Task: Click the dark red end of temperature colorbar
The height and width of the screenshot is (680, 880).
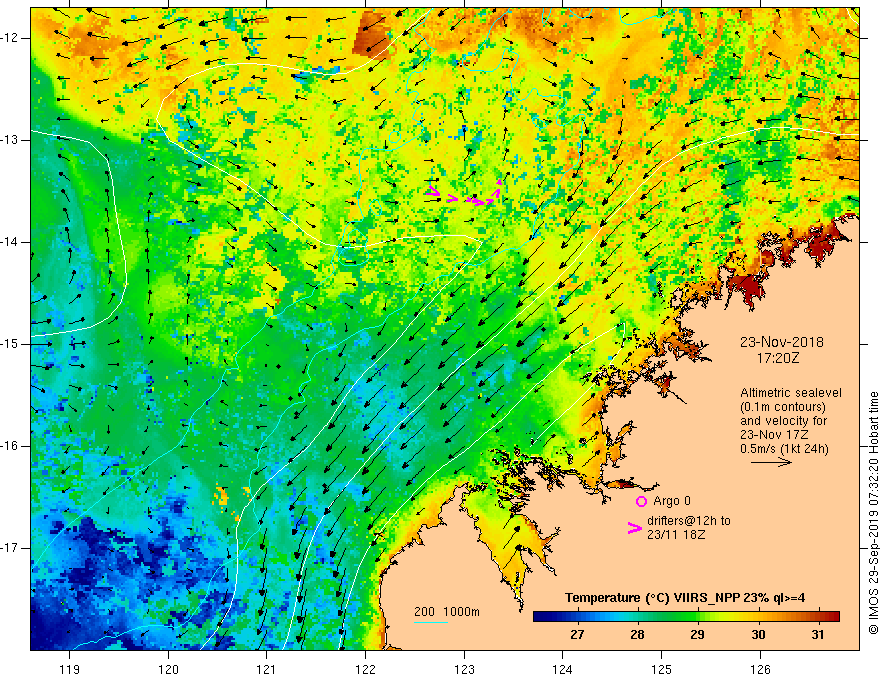Action: pyautogui.click(x=833, y=617)
